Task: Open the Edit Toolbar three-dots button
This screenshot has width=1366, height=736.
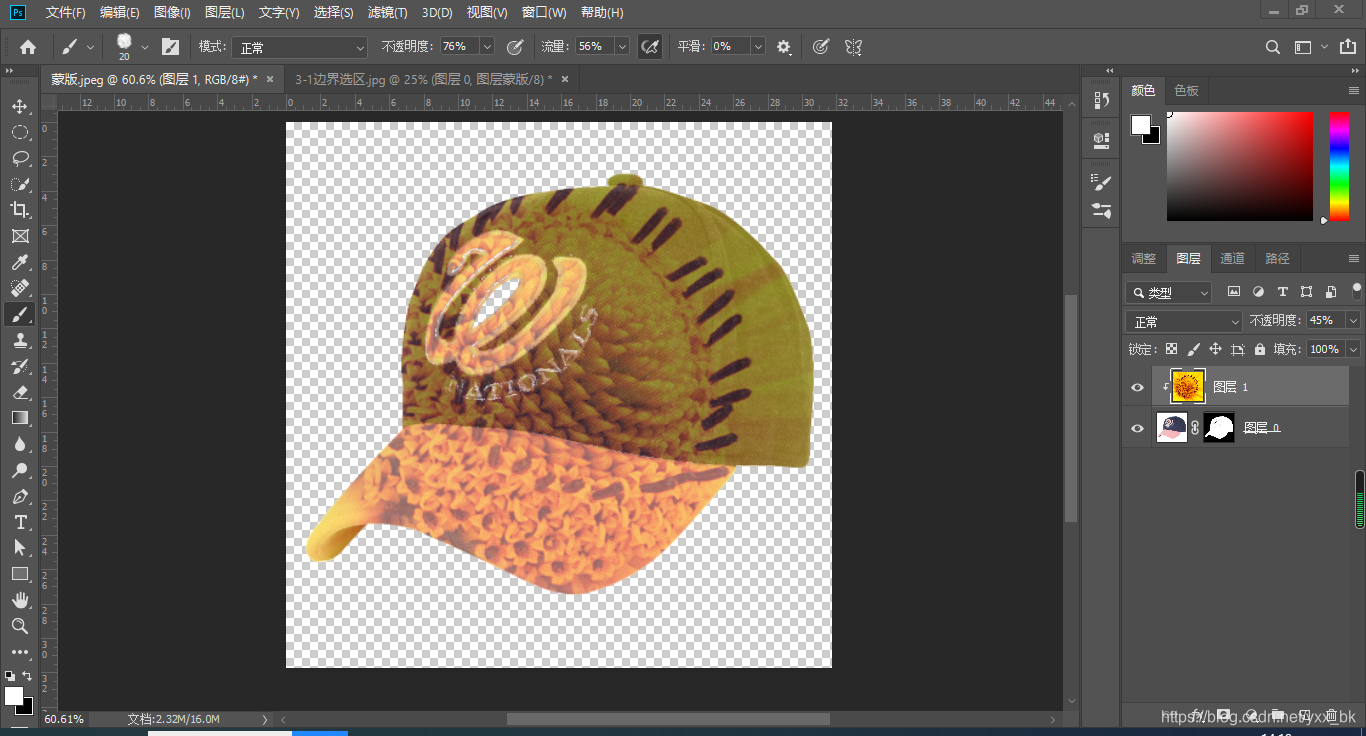Action: (20, 652)
